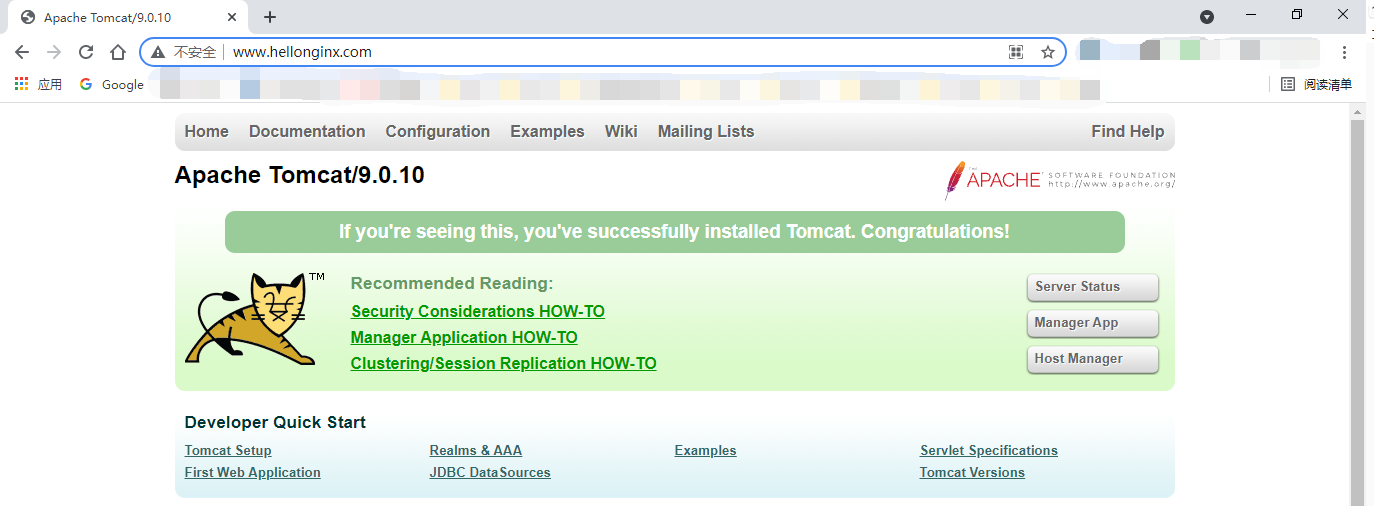
Task: Open the Realms & AAA link
Action: point(476,451)
